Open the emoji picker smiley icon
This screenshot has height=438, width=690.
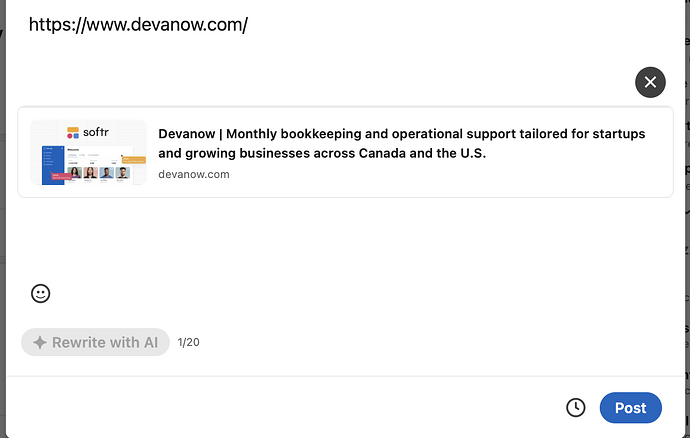tap(40, 294)
